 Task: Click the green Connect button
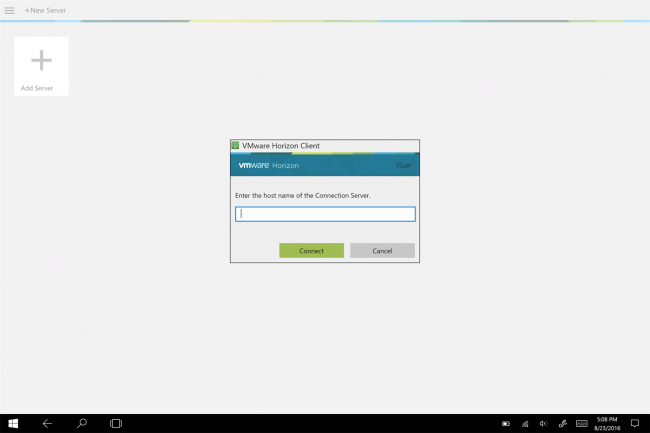point(311,251)
